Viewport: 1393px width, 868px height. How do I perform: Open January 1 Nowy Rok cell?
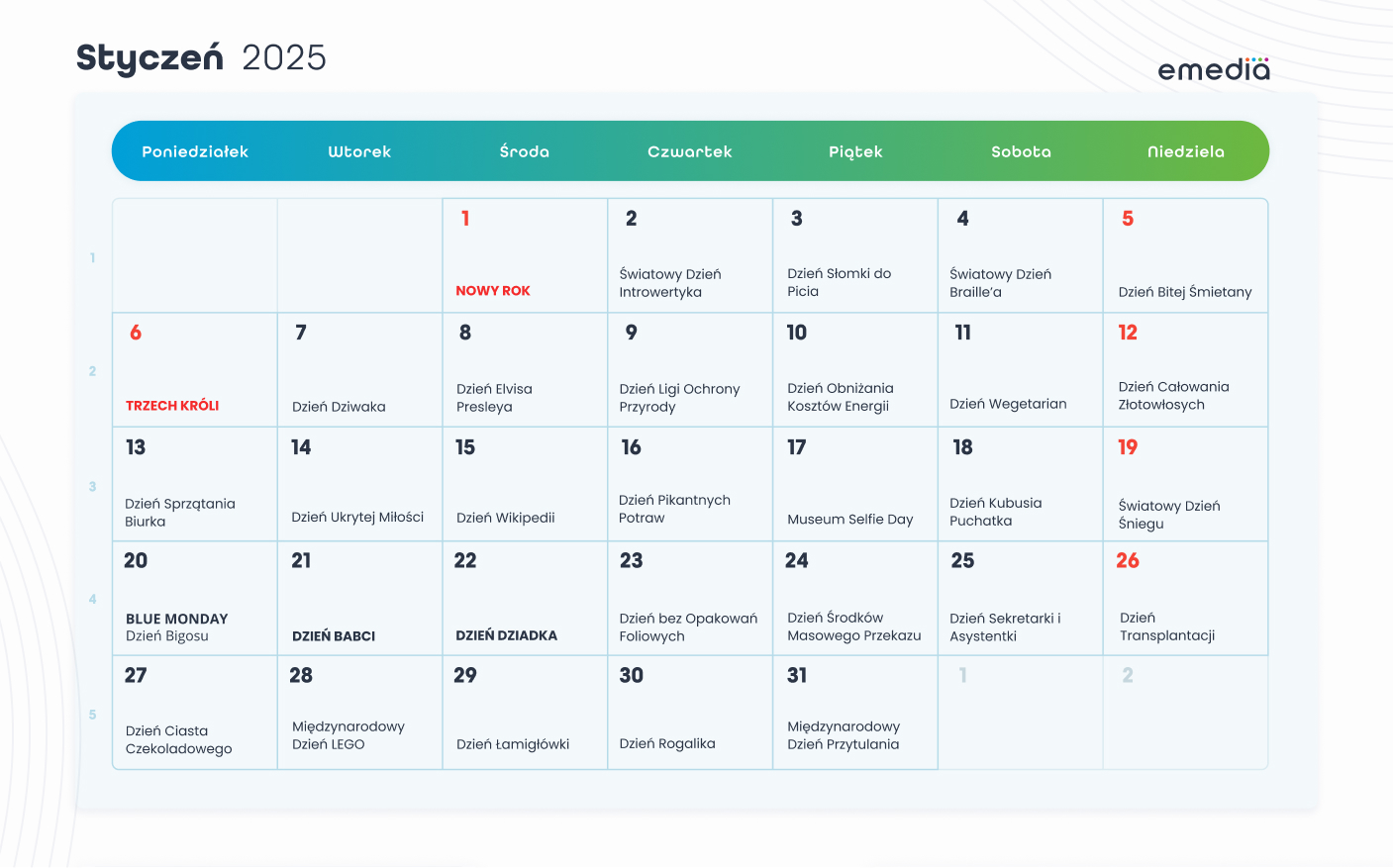click(525, 255)
